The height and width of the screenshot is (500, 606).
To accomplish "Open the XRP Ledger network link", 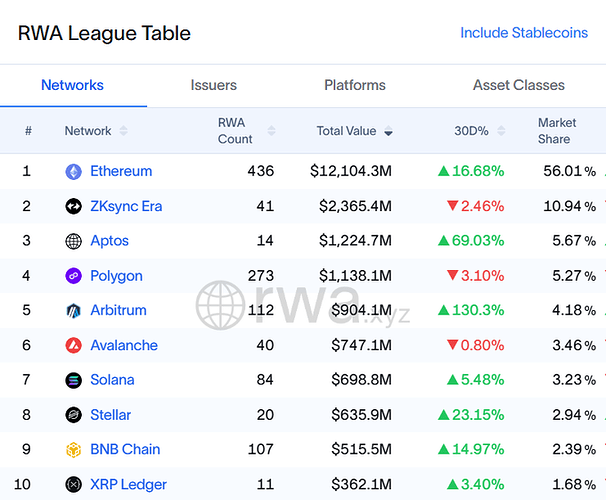I will pos(128,485).
